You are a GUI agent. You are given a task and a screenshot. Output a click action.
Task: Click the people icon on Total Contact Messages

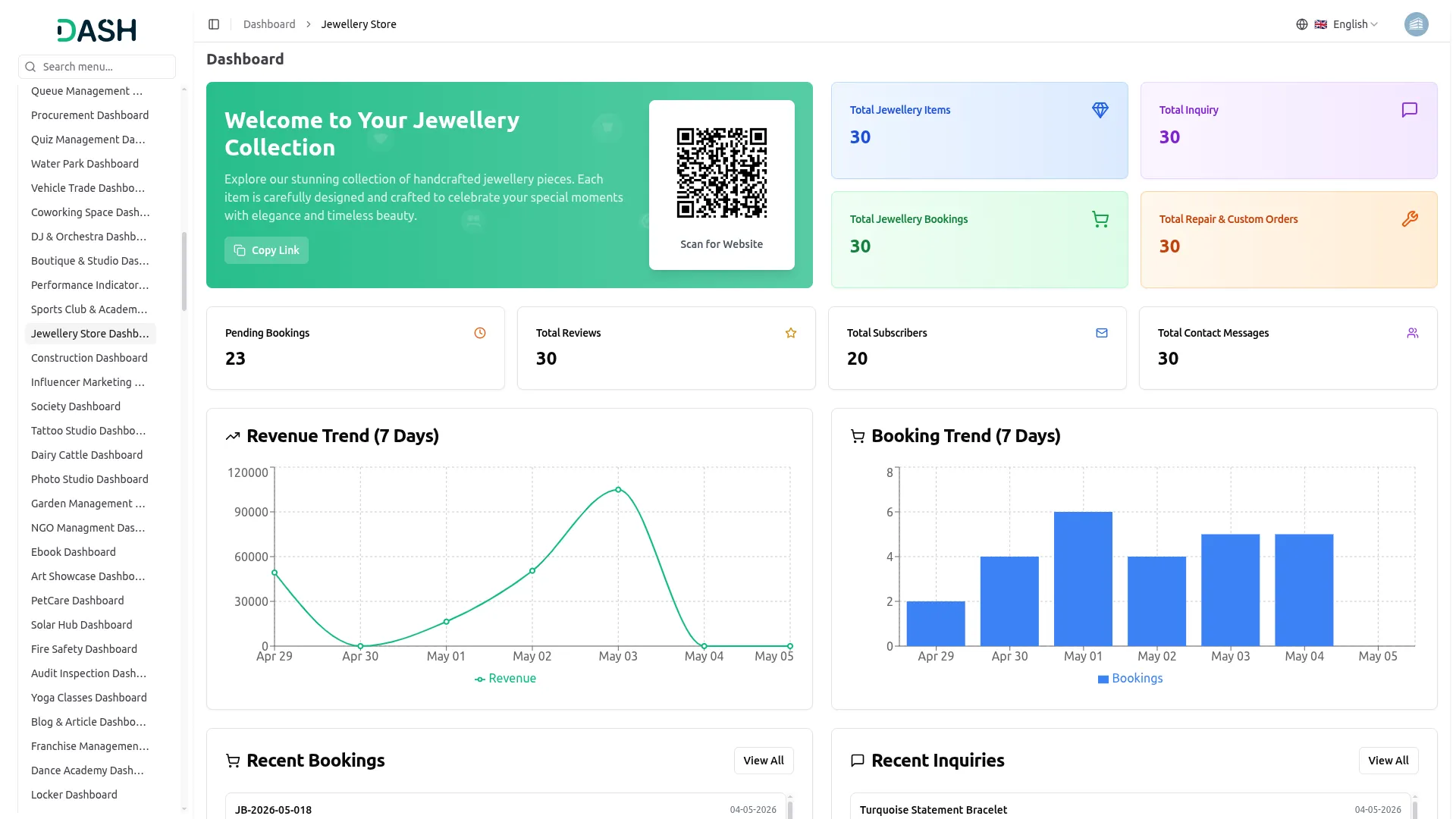click(x=1413, y=333)
